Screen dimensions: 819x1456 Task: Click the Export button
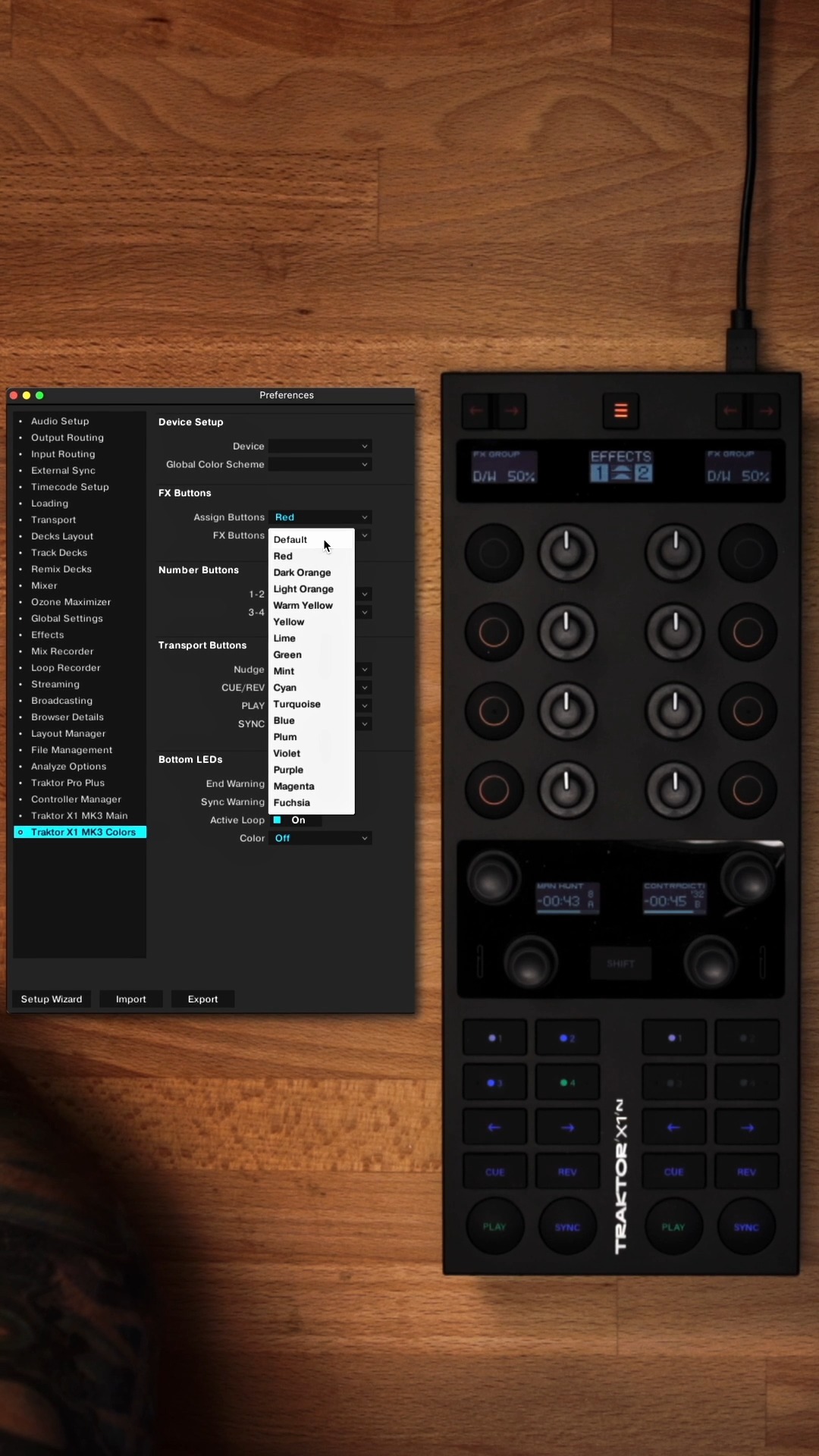point(202,999)
